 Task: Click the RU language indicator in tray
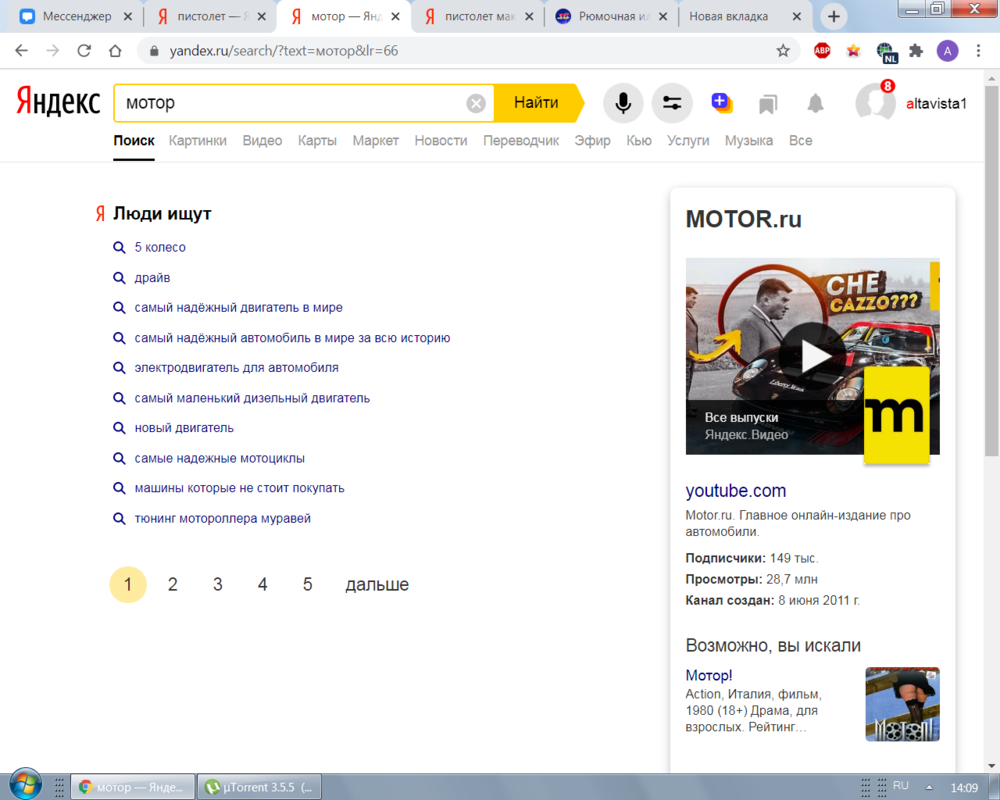click(x=901, y=786)
